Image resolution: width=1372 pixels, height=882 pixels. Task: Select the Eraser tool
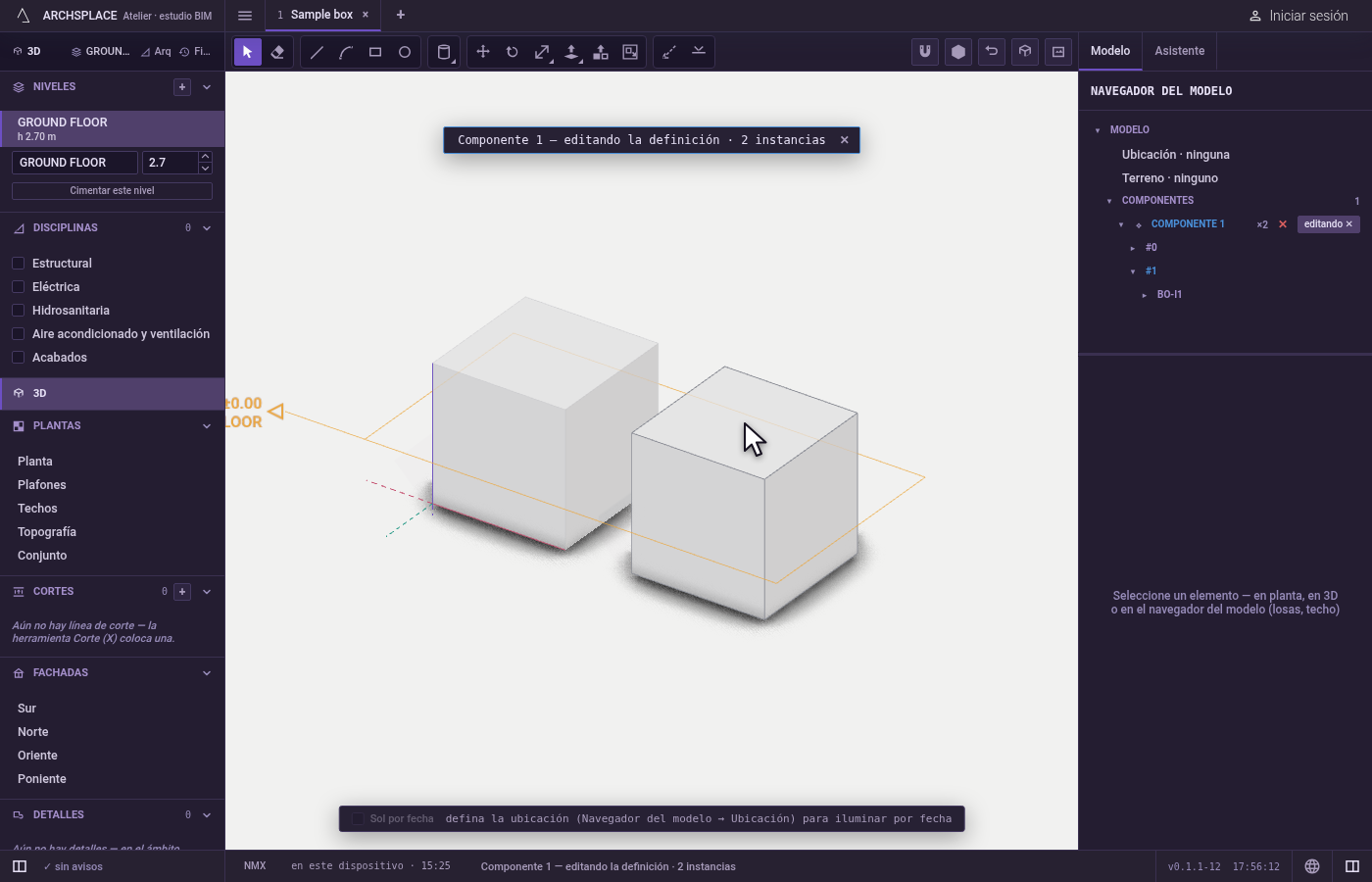(x=277, y=52)
